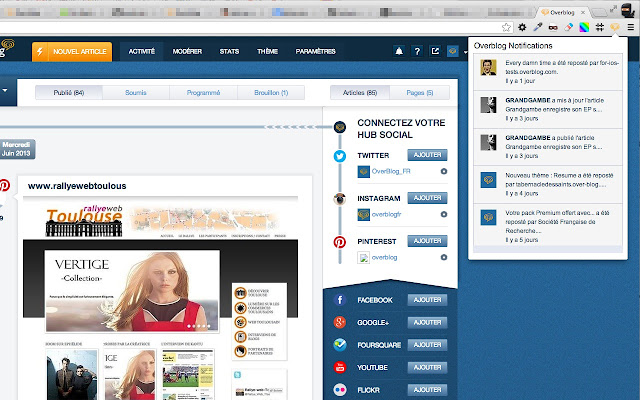Click the Instagram camera icon
Viewport: 640px width, 400px height.
click(x=340, y=199)
